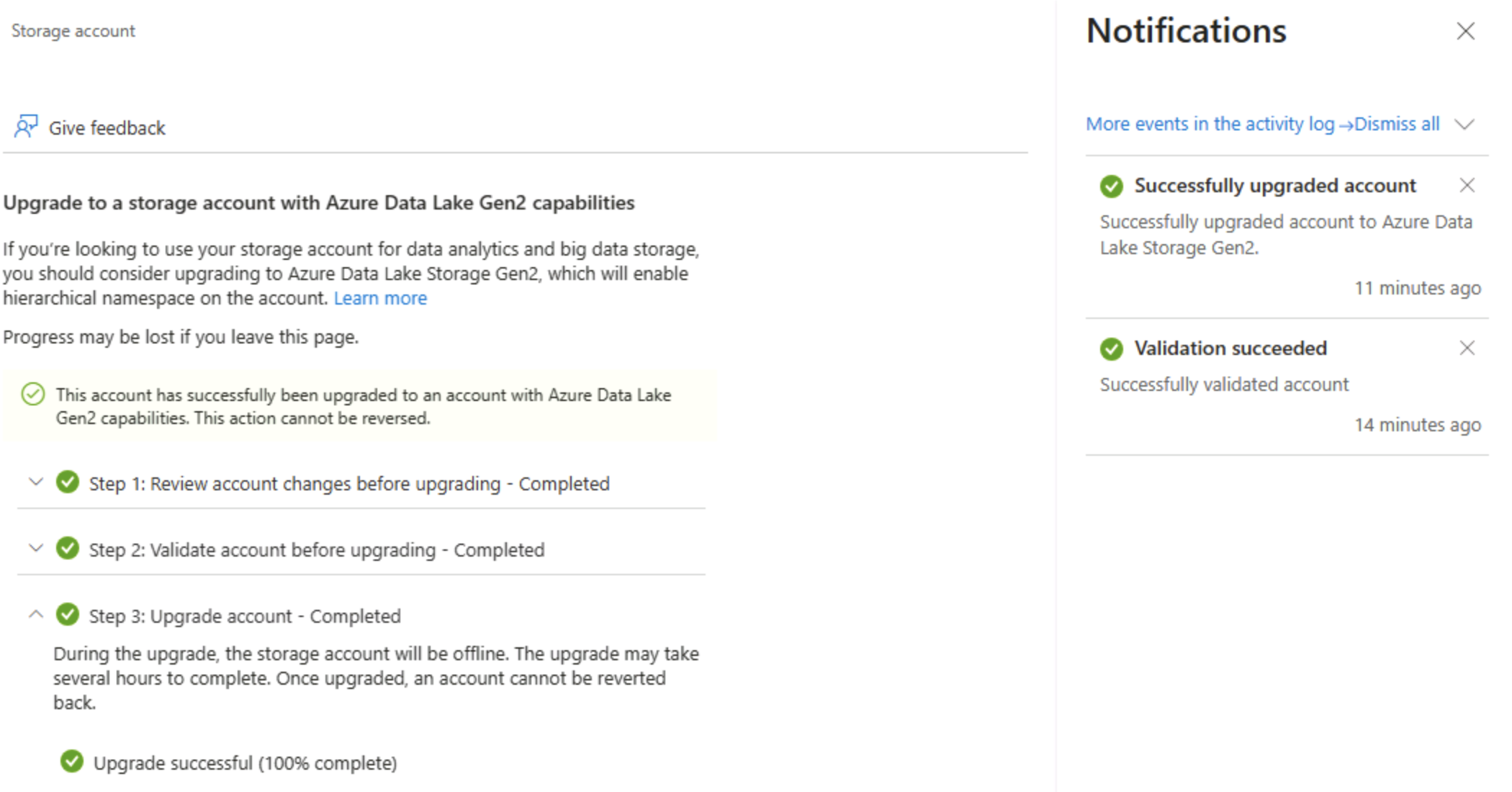
Task: Click green check beside Validation succeeded
Action: click(x=1111, y=349)
